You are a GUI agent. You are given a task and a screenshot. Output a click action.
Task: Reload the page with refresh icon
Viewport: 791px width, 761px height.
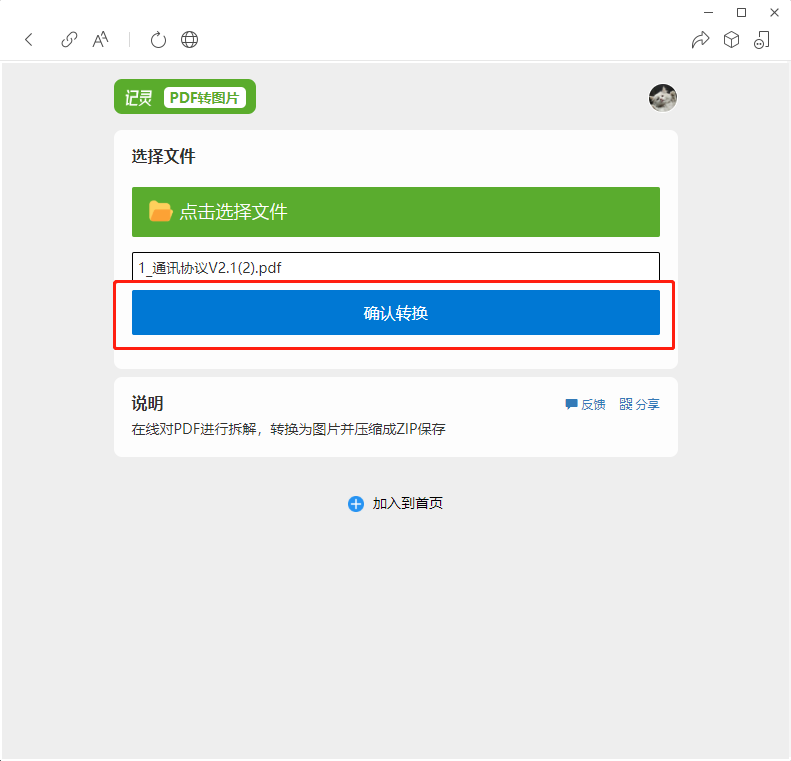click(x=158, y=39)
